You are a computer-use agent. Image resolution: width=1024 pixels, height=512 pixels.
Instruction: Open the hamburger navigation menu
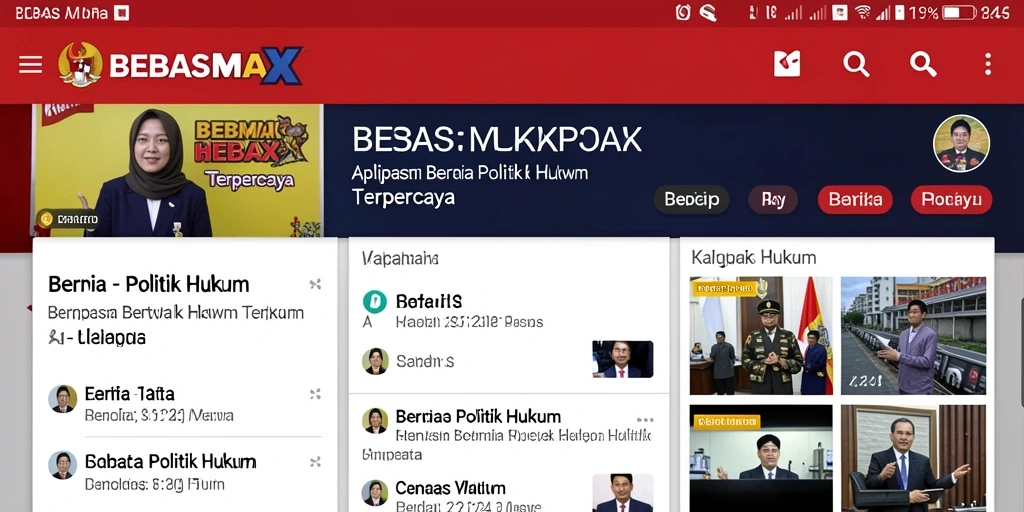31,65
